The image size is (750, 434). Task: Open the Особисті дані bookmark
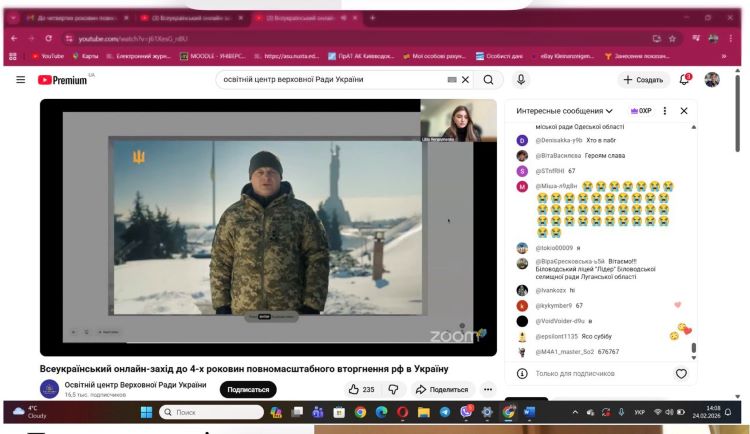pyautogui.click(x=499, y=56)
